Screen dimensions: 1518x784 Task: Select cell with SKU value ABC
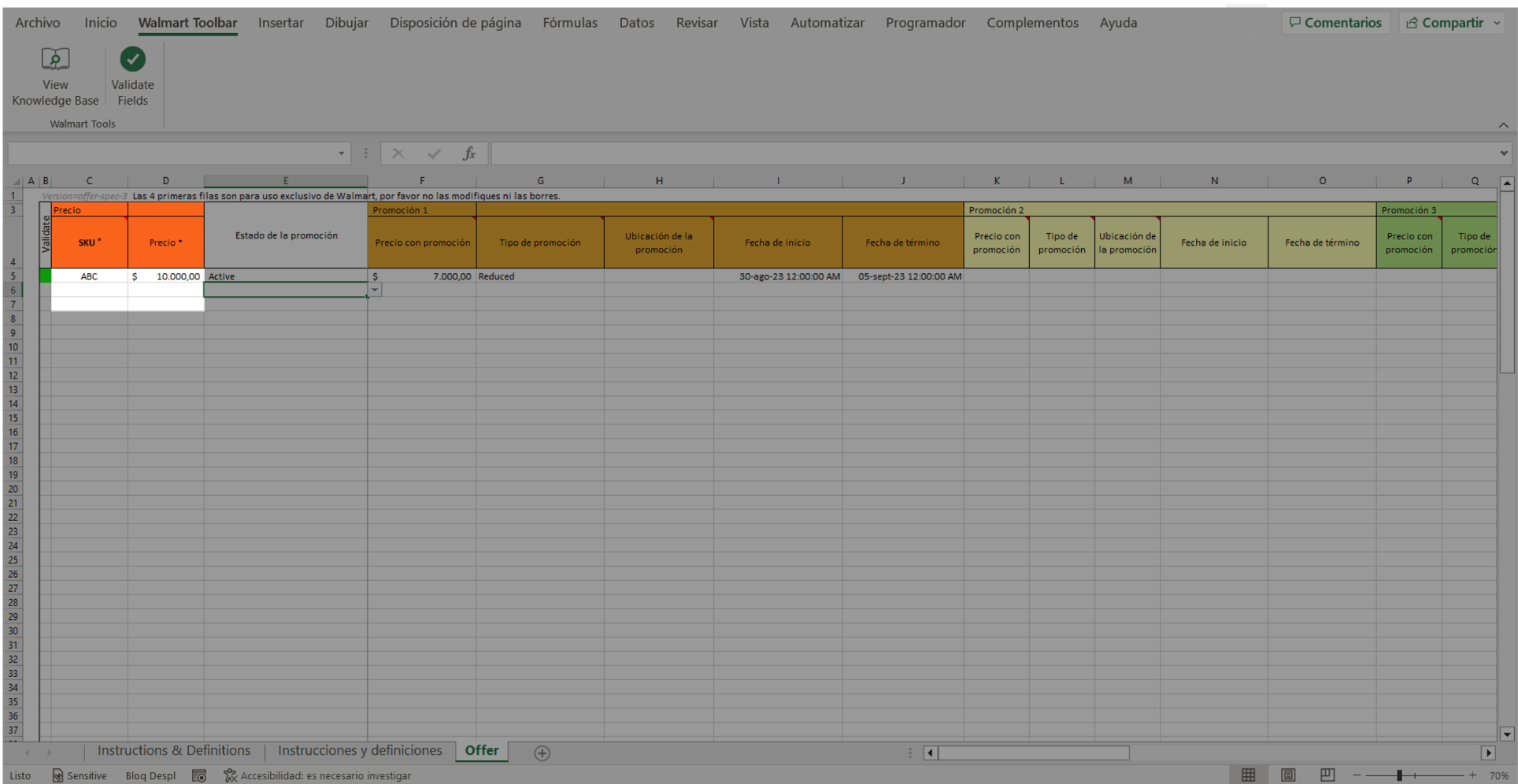coord(89,276)
